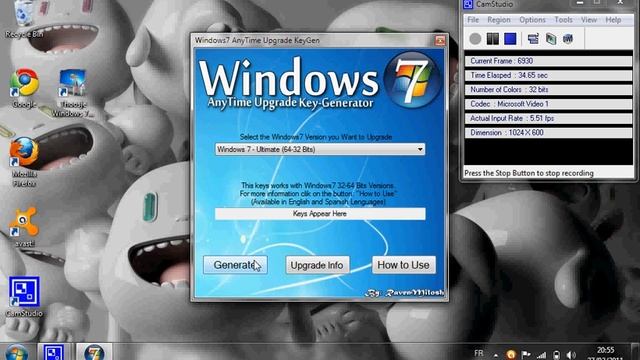Screen dimensions: 640x360
Task: Click the FR language indicator
Action: point(479,353)
